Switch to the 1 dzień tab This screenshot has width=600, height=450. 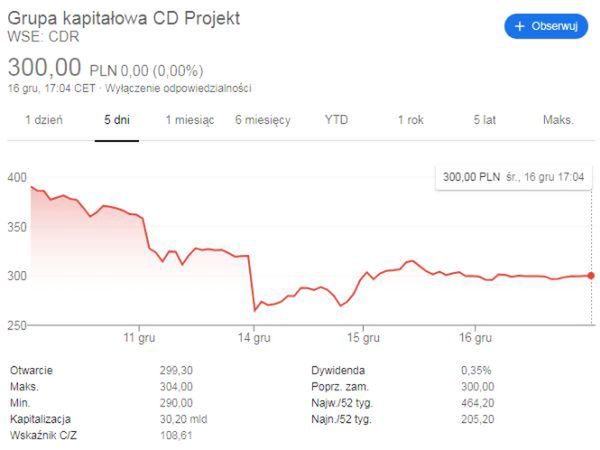coord(44,120)
